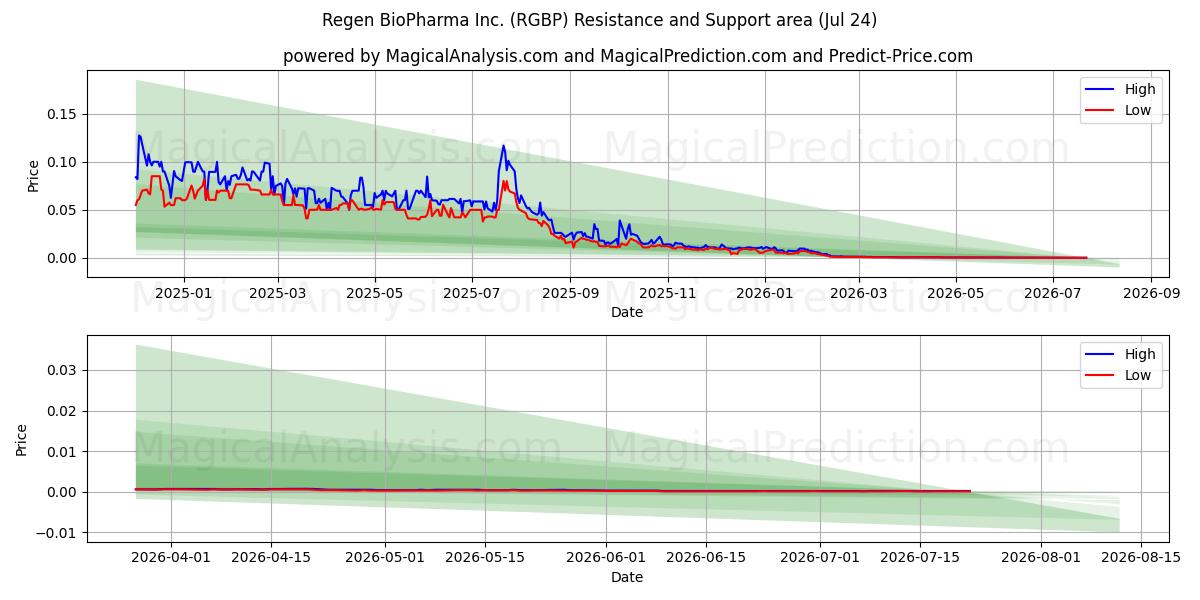Click the '2026-08-15' date tick on bottom chart
The height and width of the screenshot is (600, 1200).
[x=1142, y=558]
